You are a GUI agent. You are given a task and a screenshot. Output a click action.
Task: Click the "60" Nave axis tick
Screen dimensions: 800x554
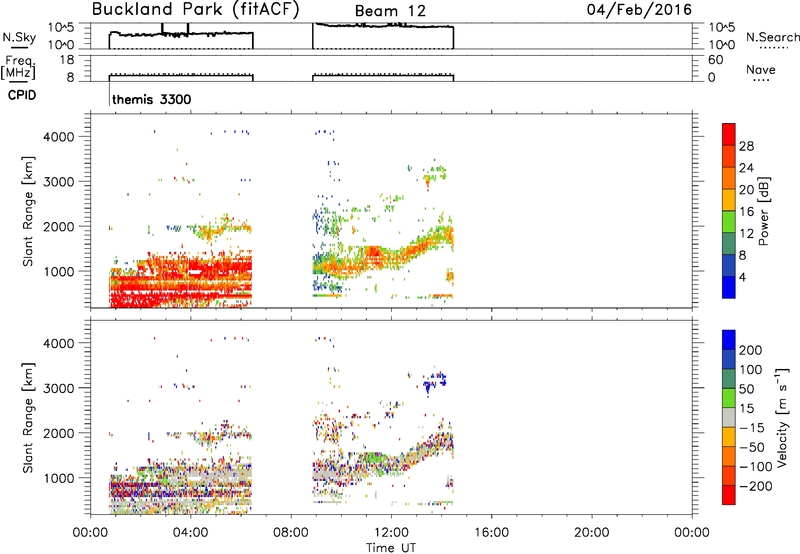coord(716,60)
